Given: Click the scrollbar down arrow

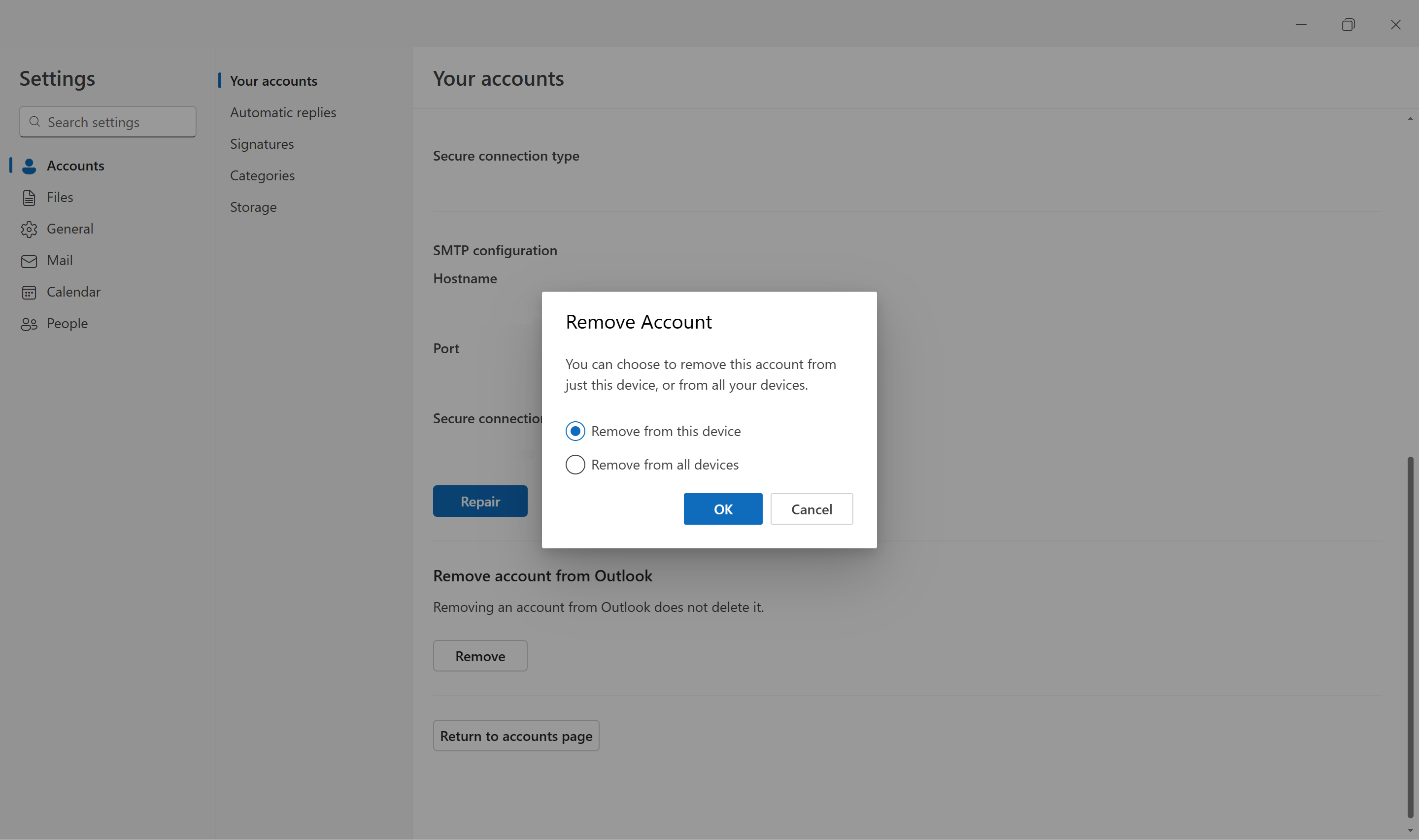Looking at the screenshot, I should point(1410,831).
